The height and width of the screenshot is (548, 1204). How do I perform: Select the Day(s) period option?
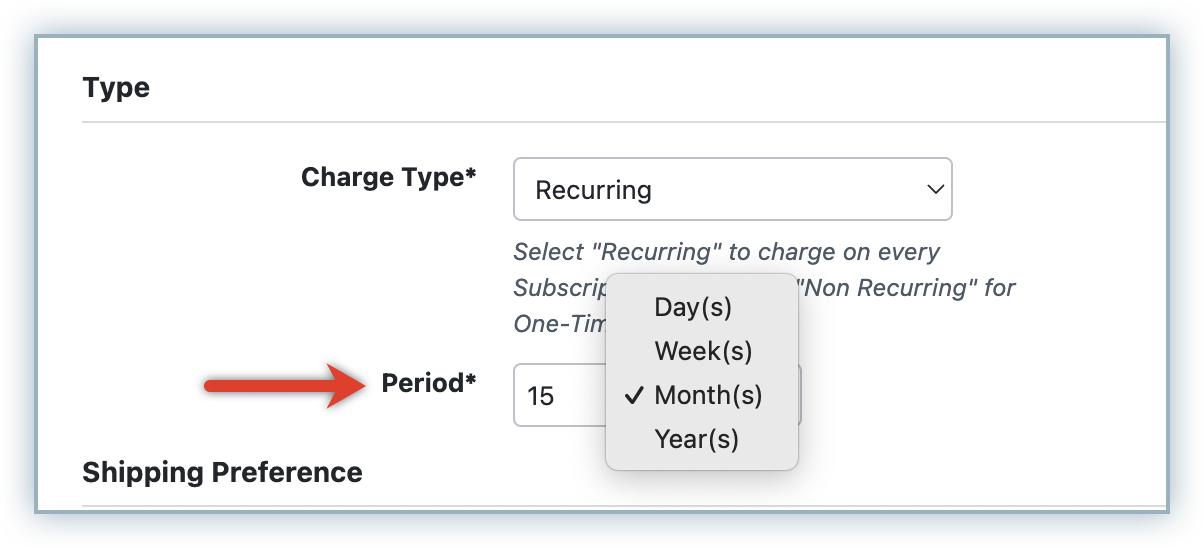tap(693, 308)
